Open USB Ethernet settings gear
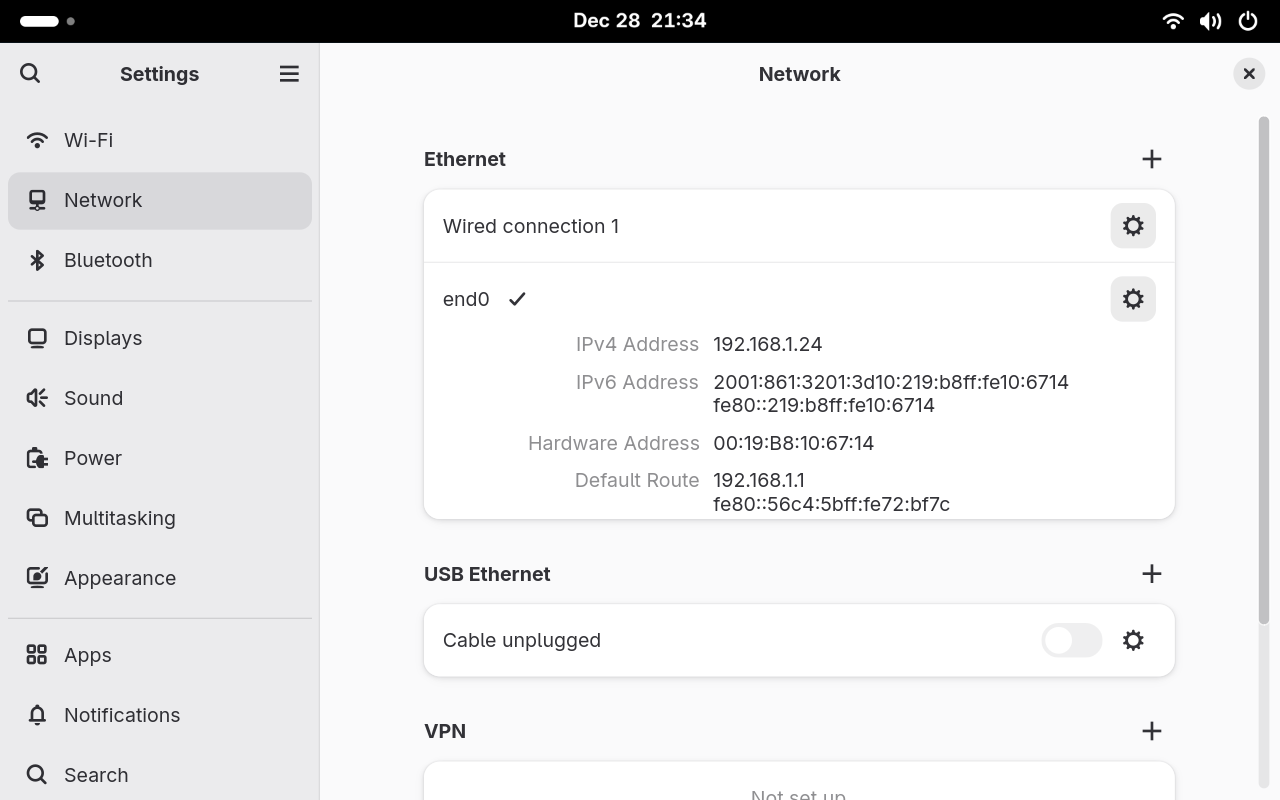 1132,640
